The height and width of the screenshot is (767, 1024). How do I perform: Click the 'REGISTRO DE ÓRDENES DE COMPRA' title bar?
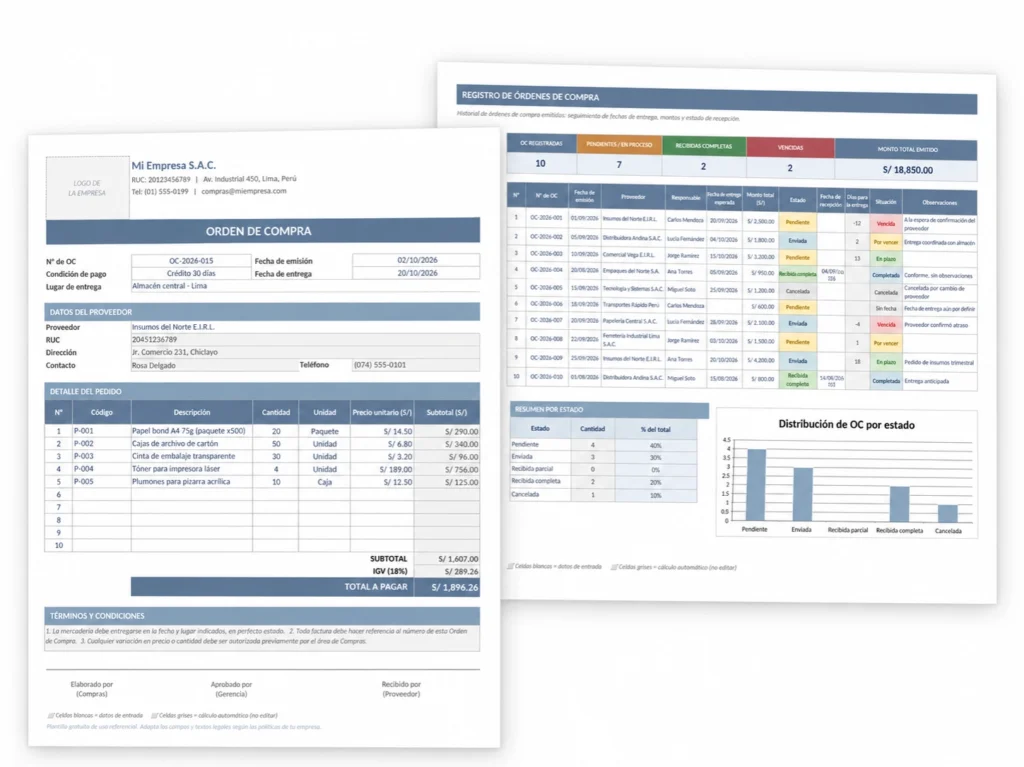tap(716, 99)
